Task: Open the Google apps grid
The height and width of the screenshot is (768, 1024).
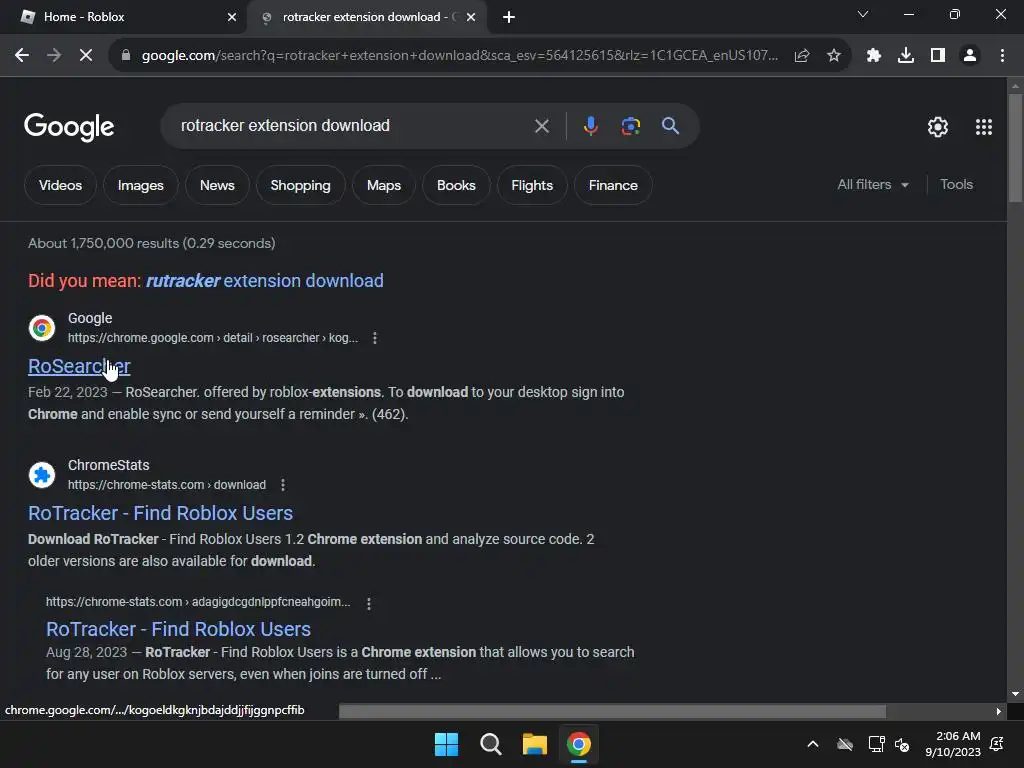Action: pos(984,127)
